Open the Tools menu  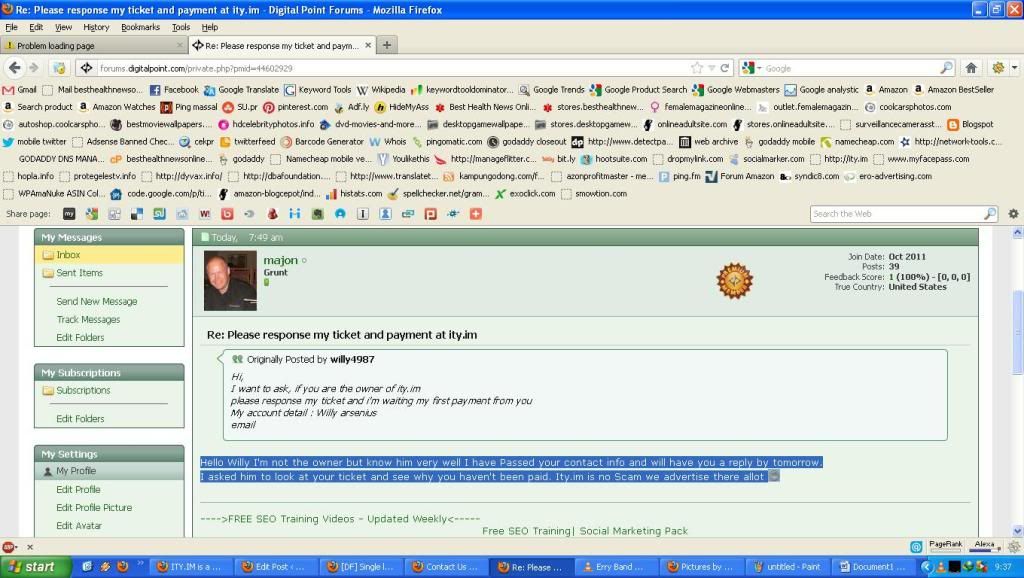click(x=181, y=27)
